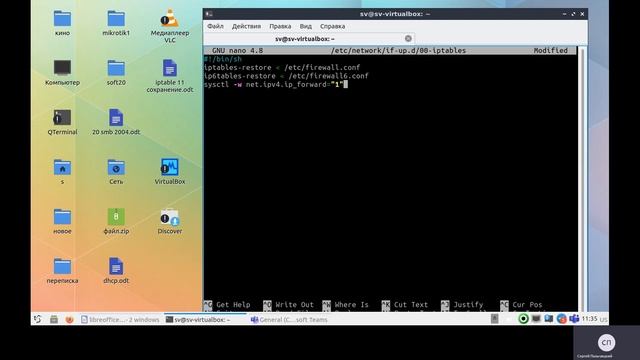Click the Justify shortcut label
Viewport: 640px width, 360px height.
[468, 304]
